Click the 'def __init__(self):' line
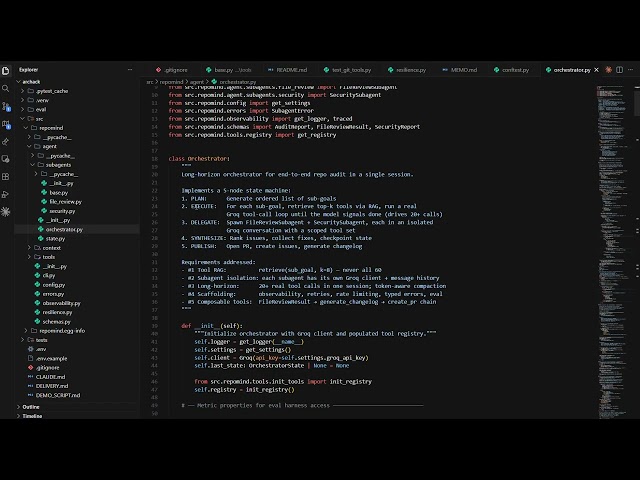This screenshot has width=640, height=480. (x=212, y=326)
